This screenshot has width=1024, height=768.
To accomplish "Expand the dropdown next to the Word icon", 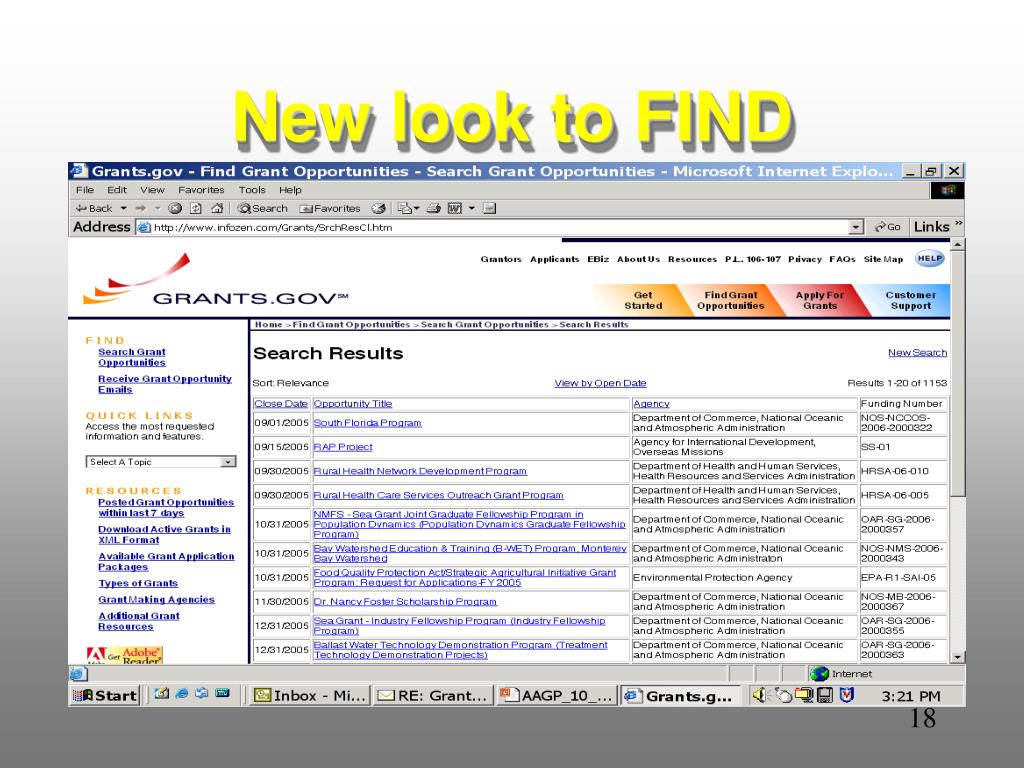I will tap(471, 208).
